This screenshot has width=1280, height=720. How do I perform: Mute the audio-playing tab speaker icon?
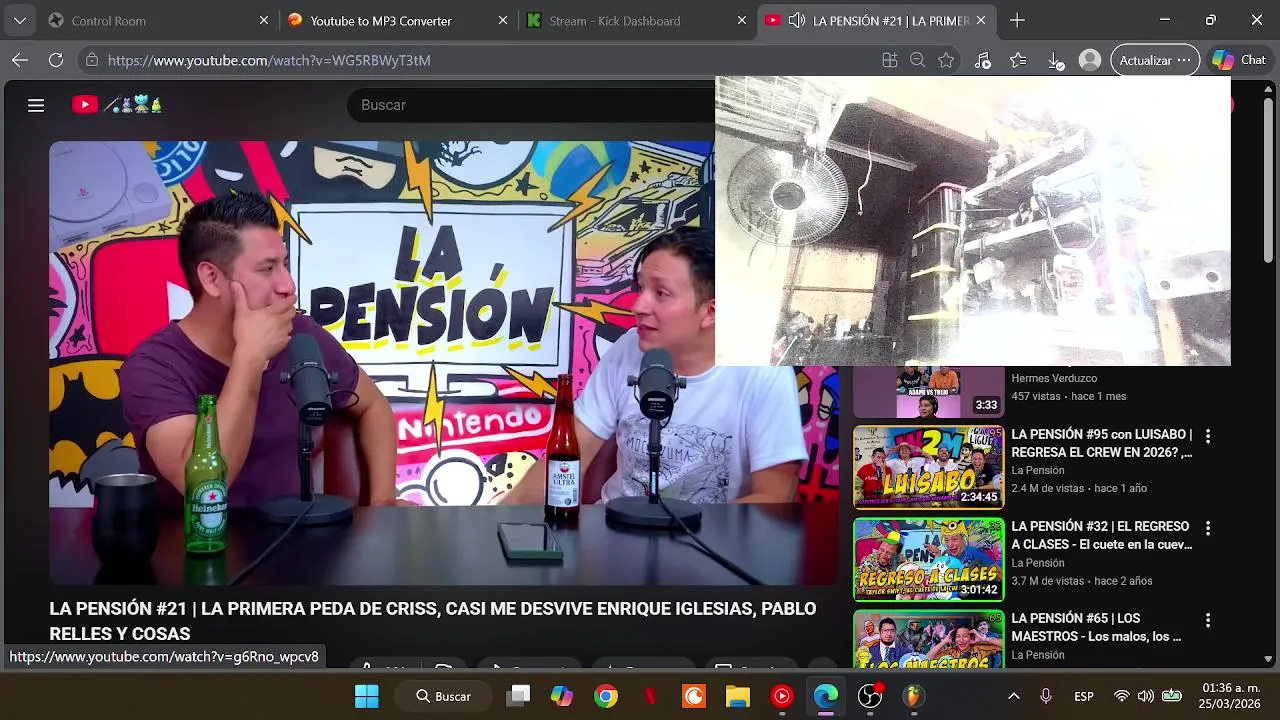796,20
